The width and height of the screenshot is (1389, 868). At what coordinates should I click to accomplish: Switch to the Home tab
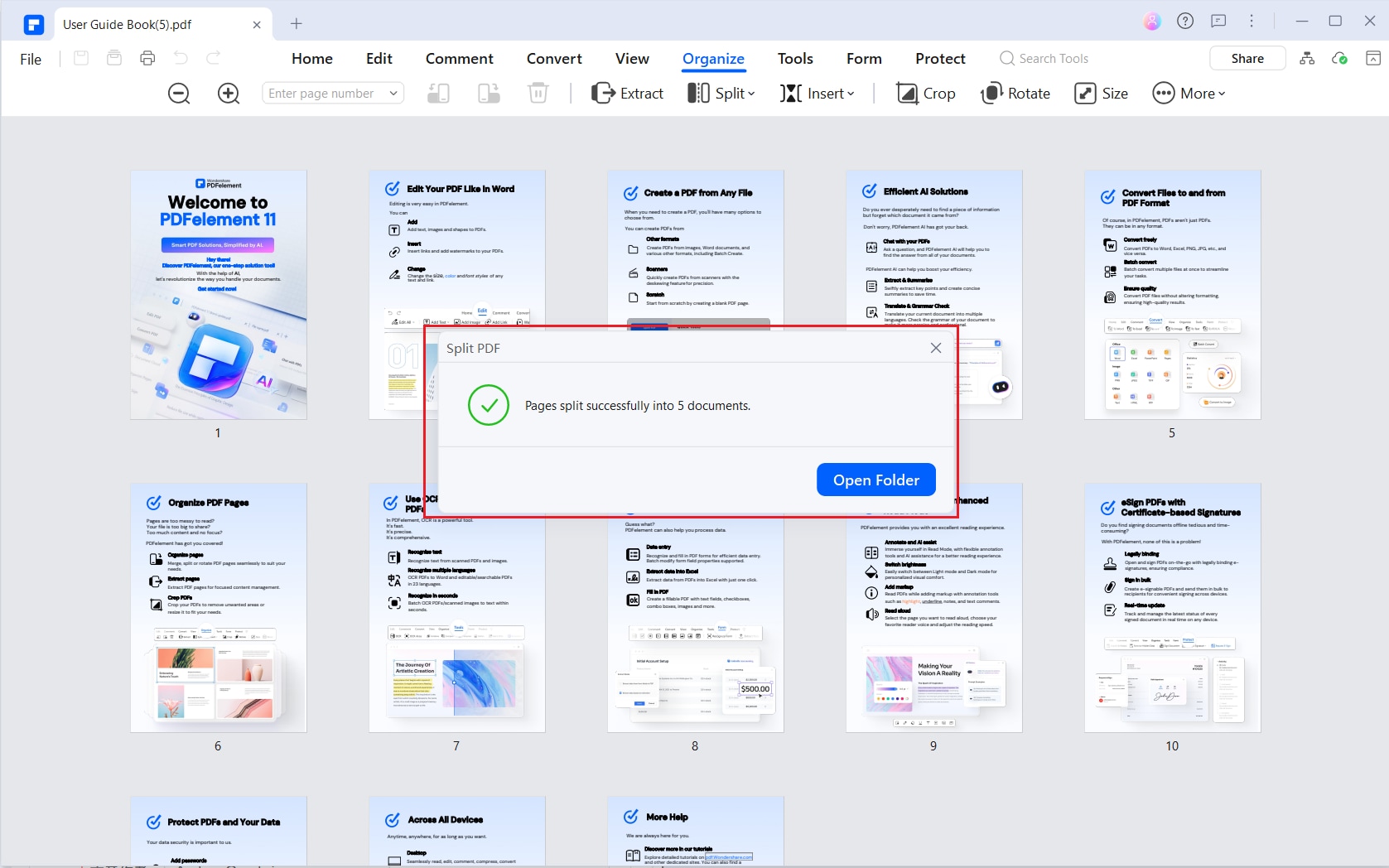click(312, 59)
